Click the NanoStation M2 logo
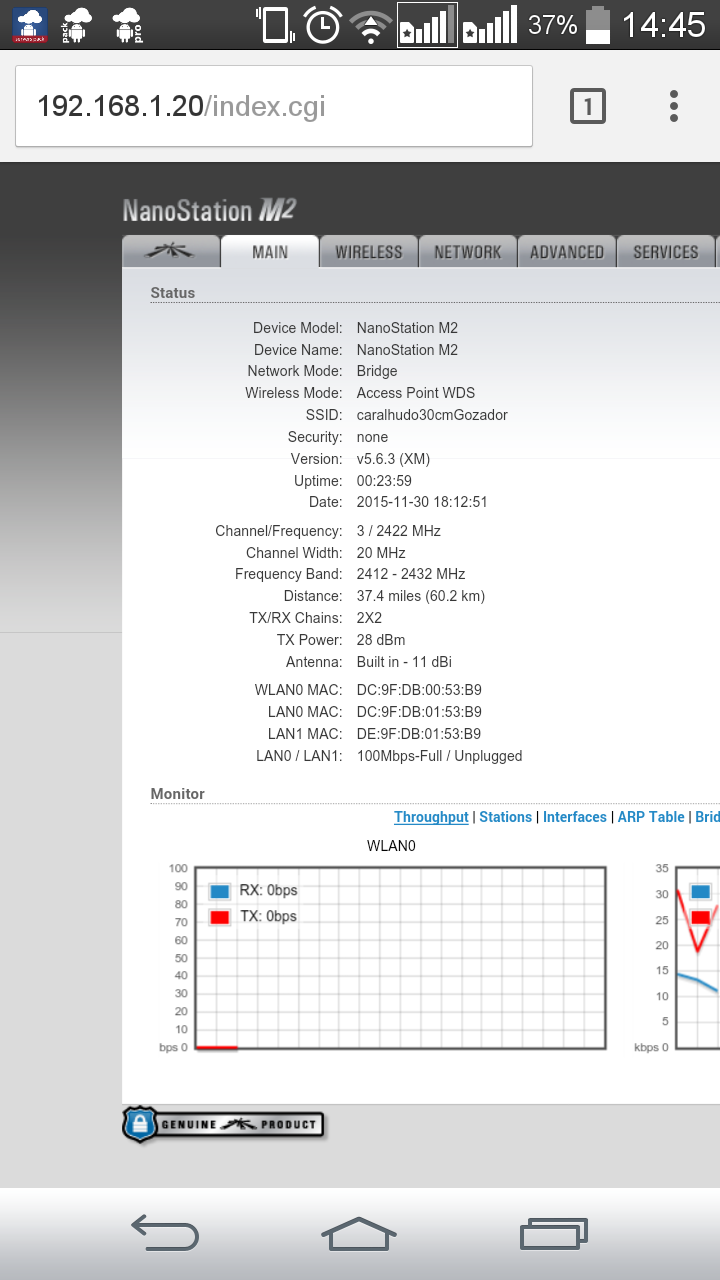 click(x=209, y=210)
